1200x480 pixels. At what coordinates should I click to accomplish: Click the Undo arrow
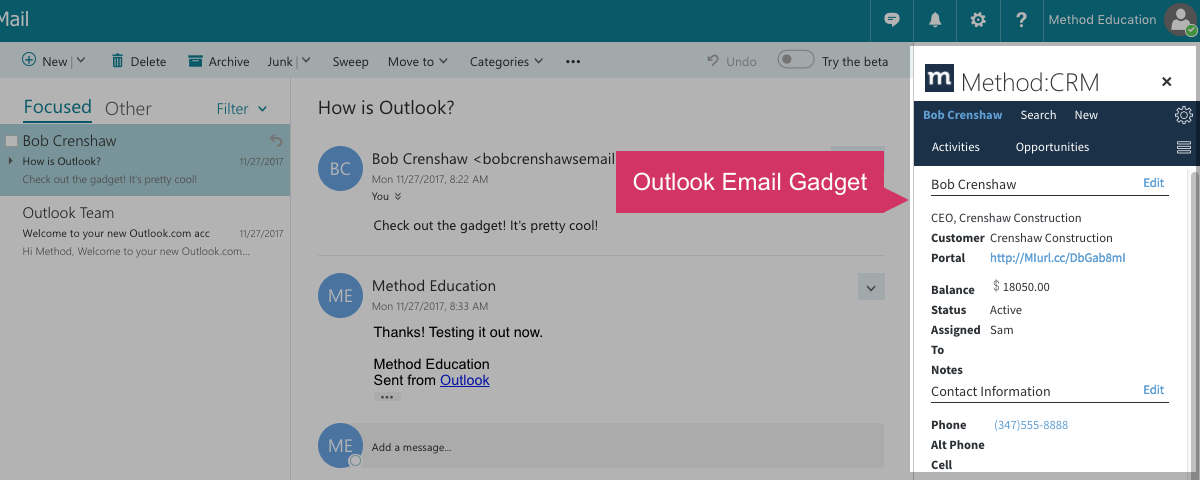click(713, 61)
